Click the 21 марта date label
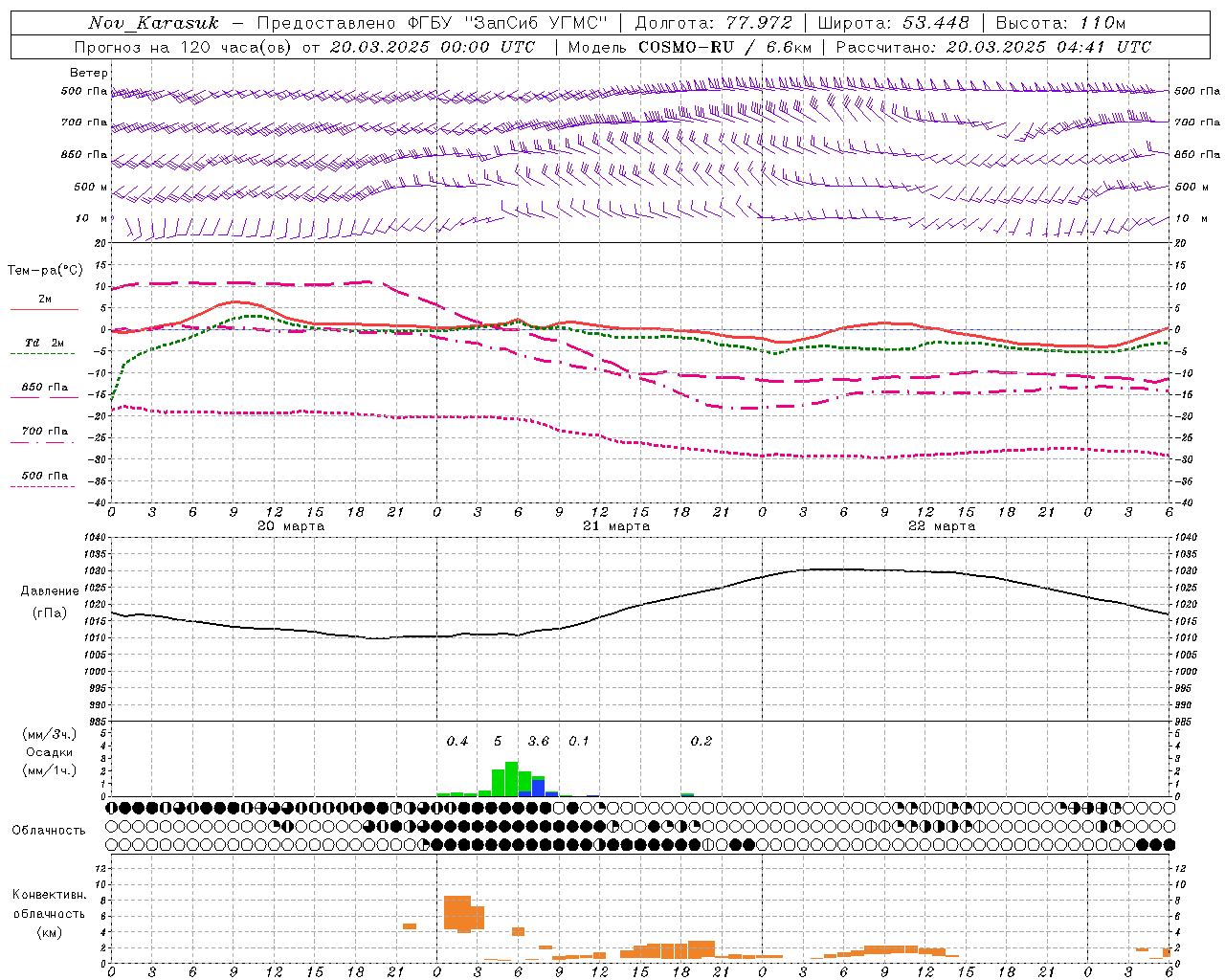The image size is (1225, 980). [x=616, y=526]
